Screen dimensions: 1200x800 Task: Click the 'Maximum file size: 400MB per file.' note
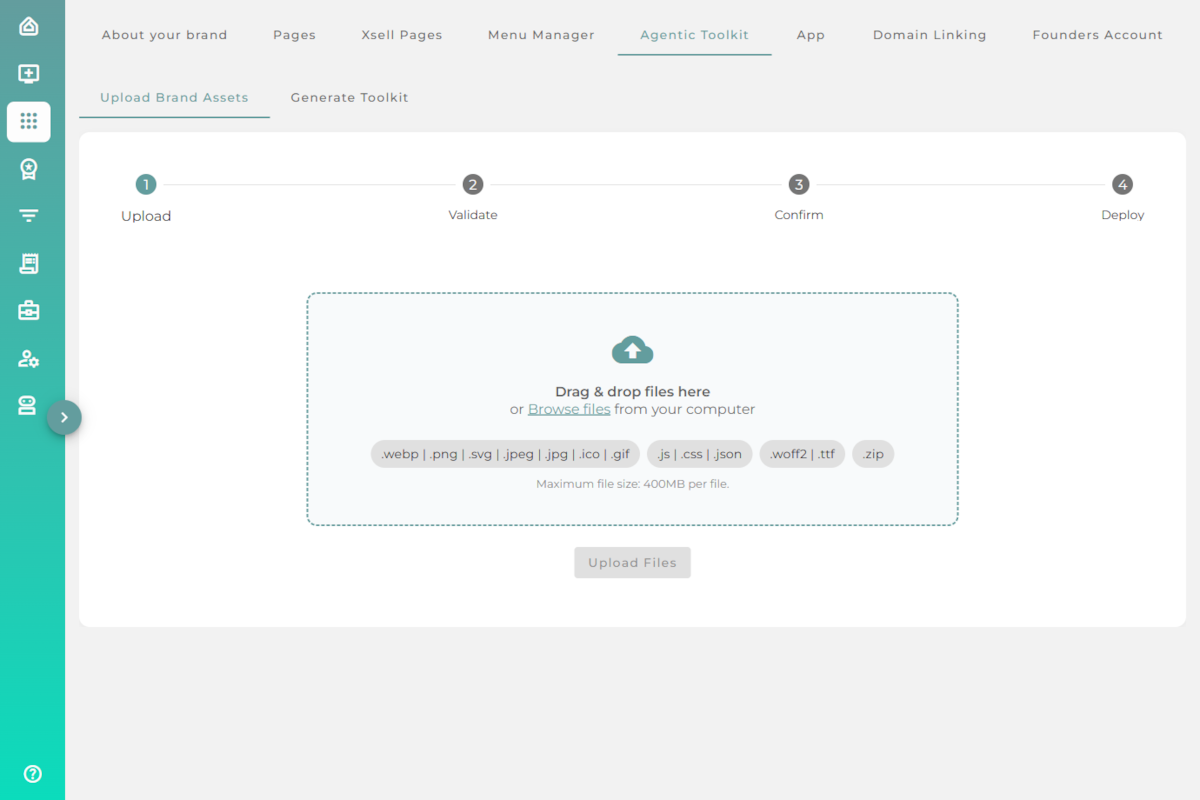633,484
